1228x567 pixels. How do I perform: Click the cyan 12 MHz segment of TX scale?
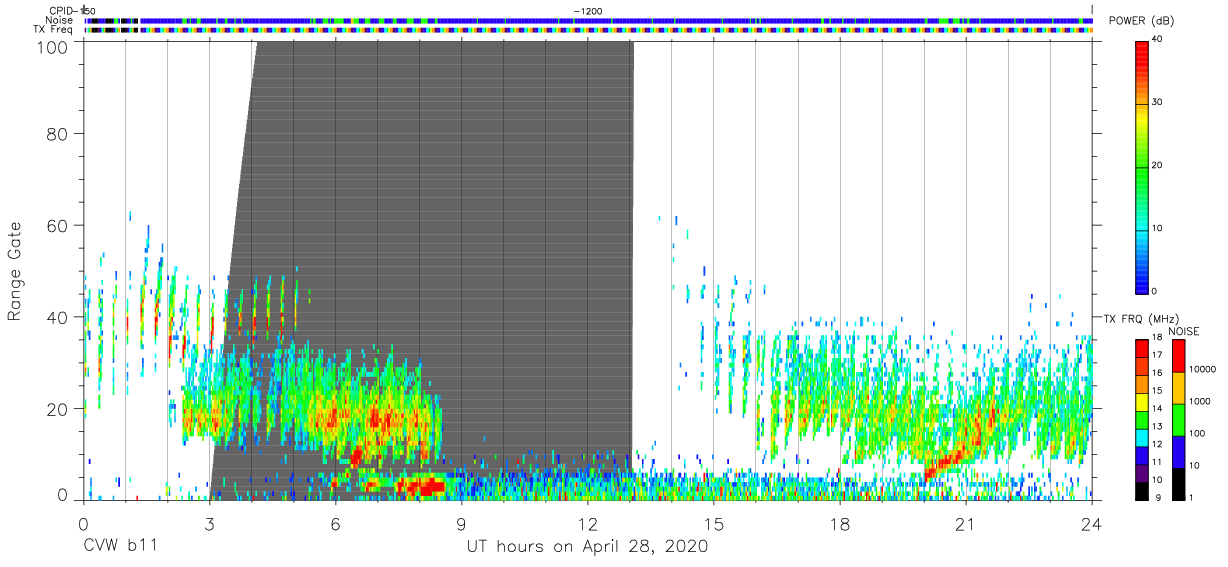tap(1141, 437)
